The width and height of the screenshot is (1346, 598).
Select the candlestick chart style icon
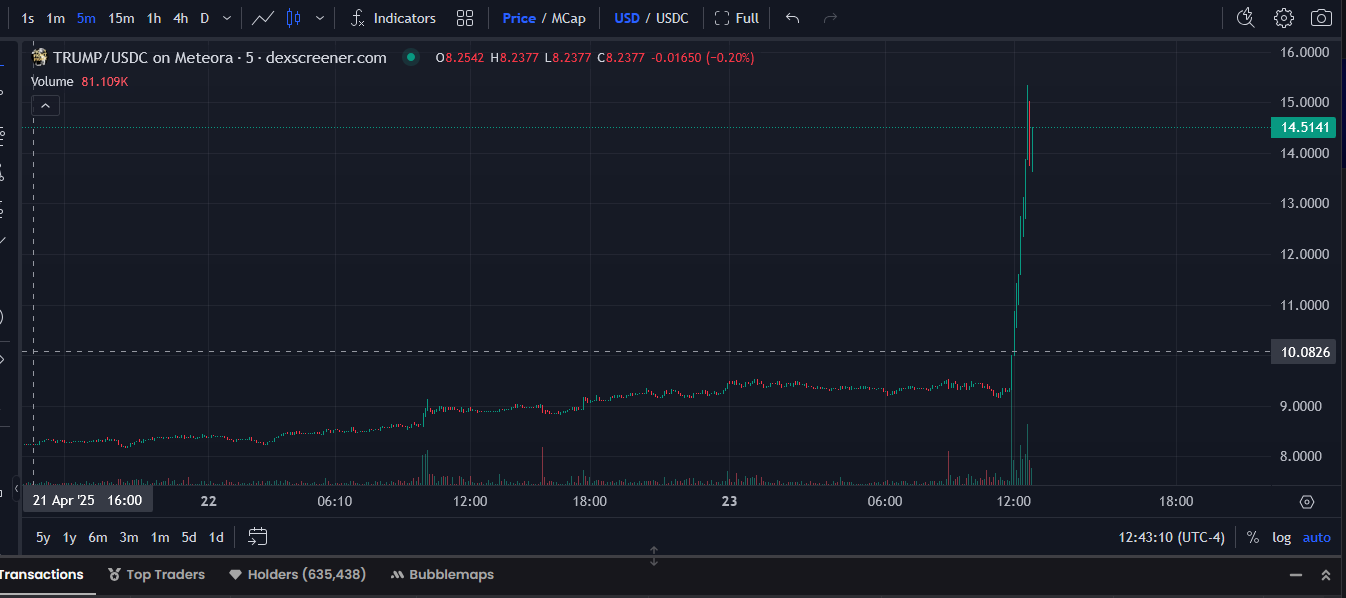[x=293, y=18]
